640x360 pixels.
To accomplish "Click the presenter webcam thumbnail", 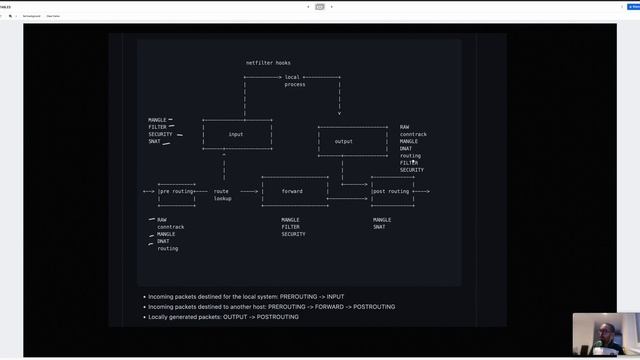I will 606,334.
